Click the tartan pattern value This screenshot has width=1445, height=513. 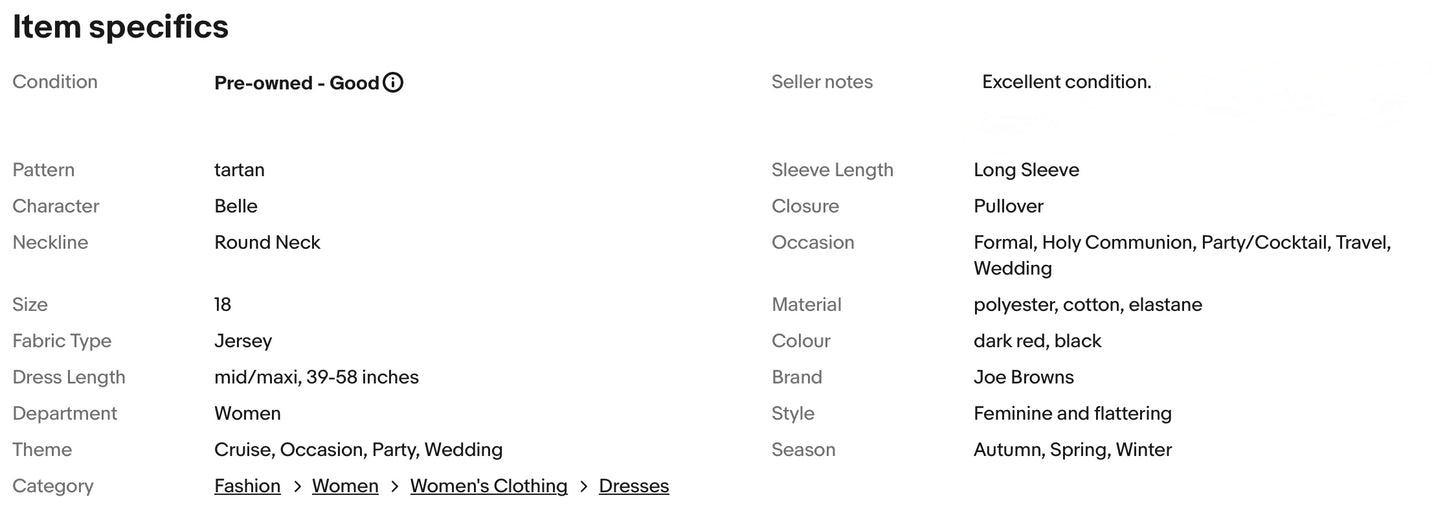(239, 170)
